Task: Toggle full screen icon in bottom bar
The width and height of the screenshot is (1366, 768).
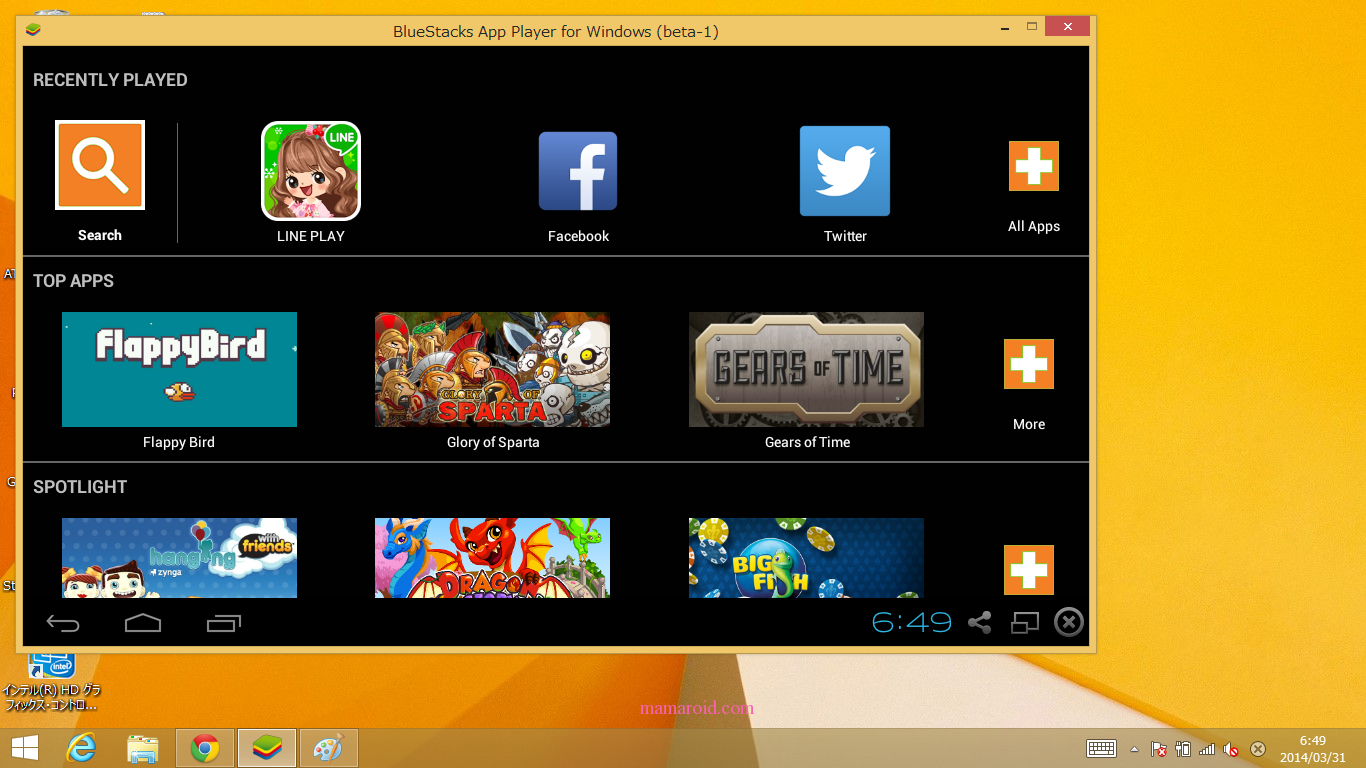Action: tap(1025, 623)
